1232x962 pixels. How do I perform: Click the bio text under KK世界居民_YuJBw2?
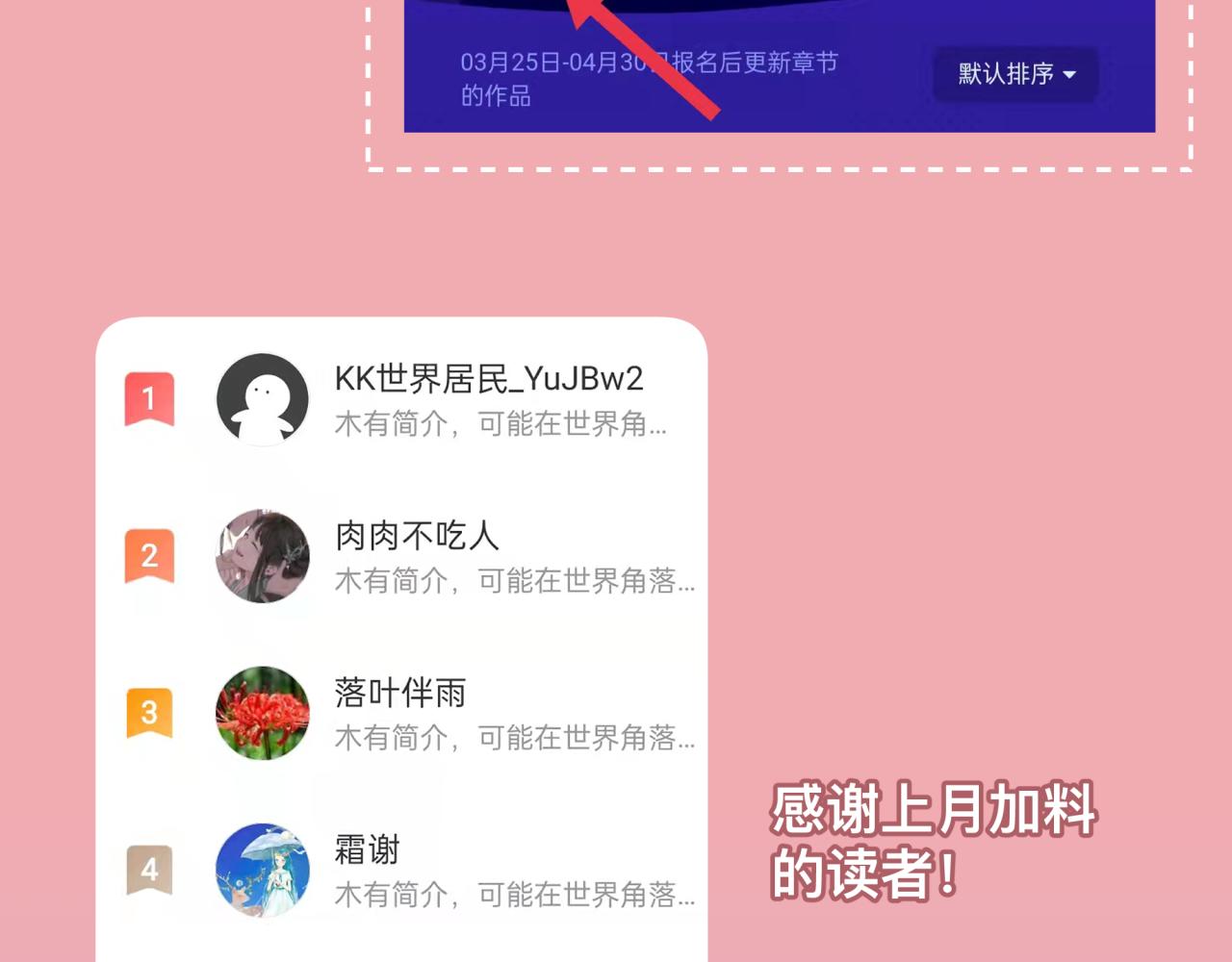[x=500, y=423]
